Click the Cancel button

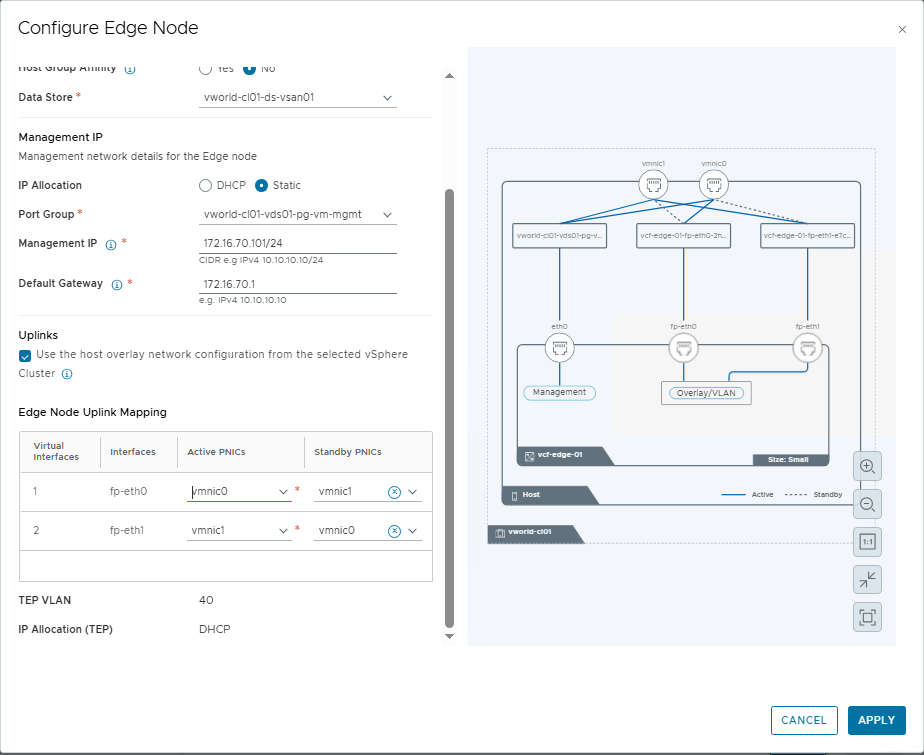[x=804, y=720]
